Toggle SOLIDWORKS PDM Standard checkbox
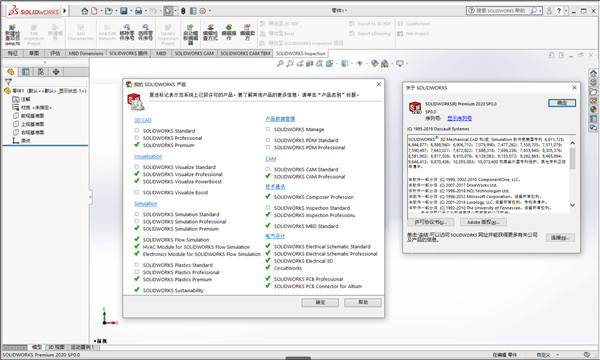The width and height of the screenshot is (600, 360). [267, 140]
